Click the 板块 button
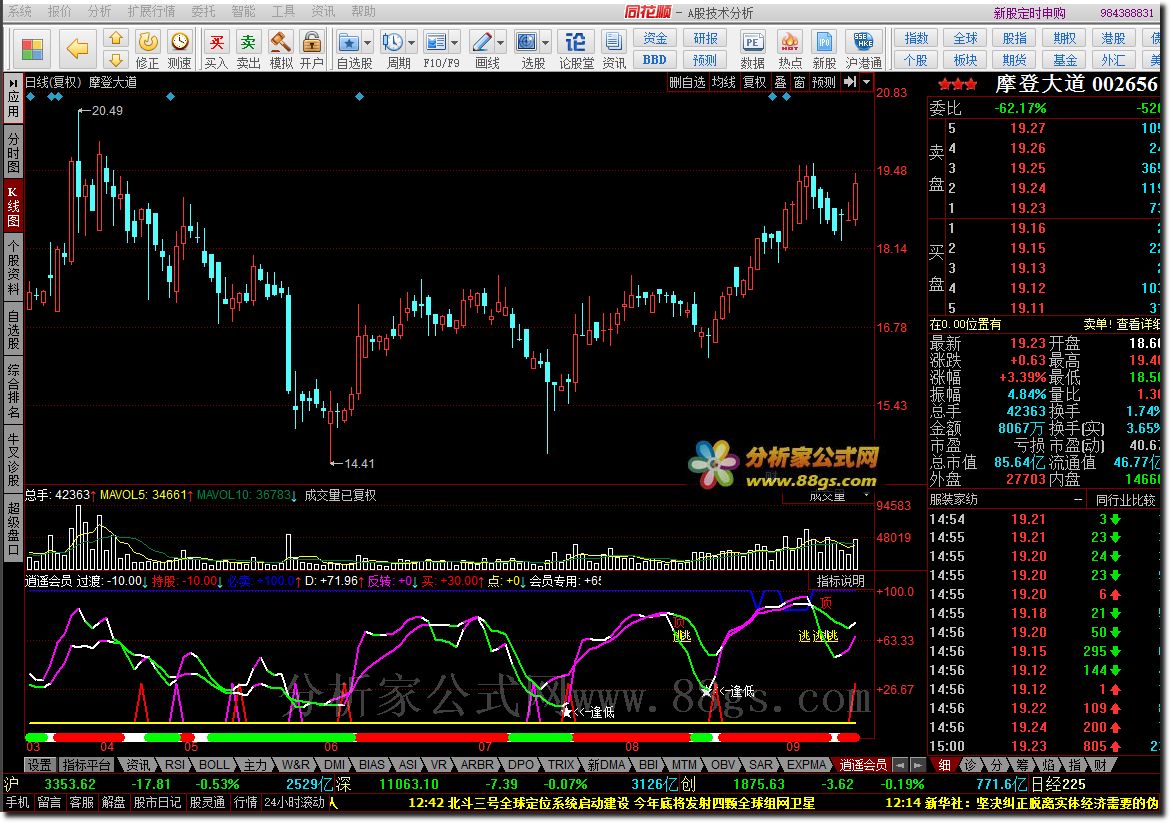Viewport: 1172px width, 823px height. [965, 60]
